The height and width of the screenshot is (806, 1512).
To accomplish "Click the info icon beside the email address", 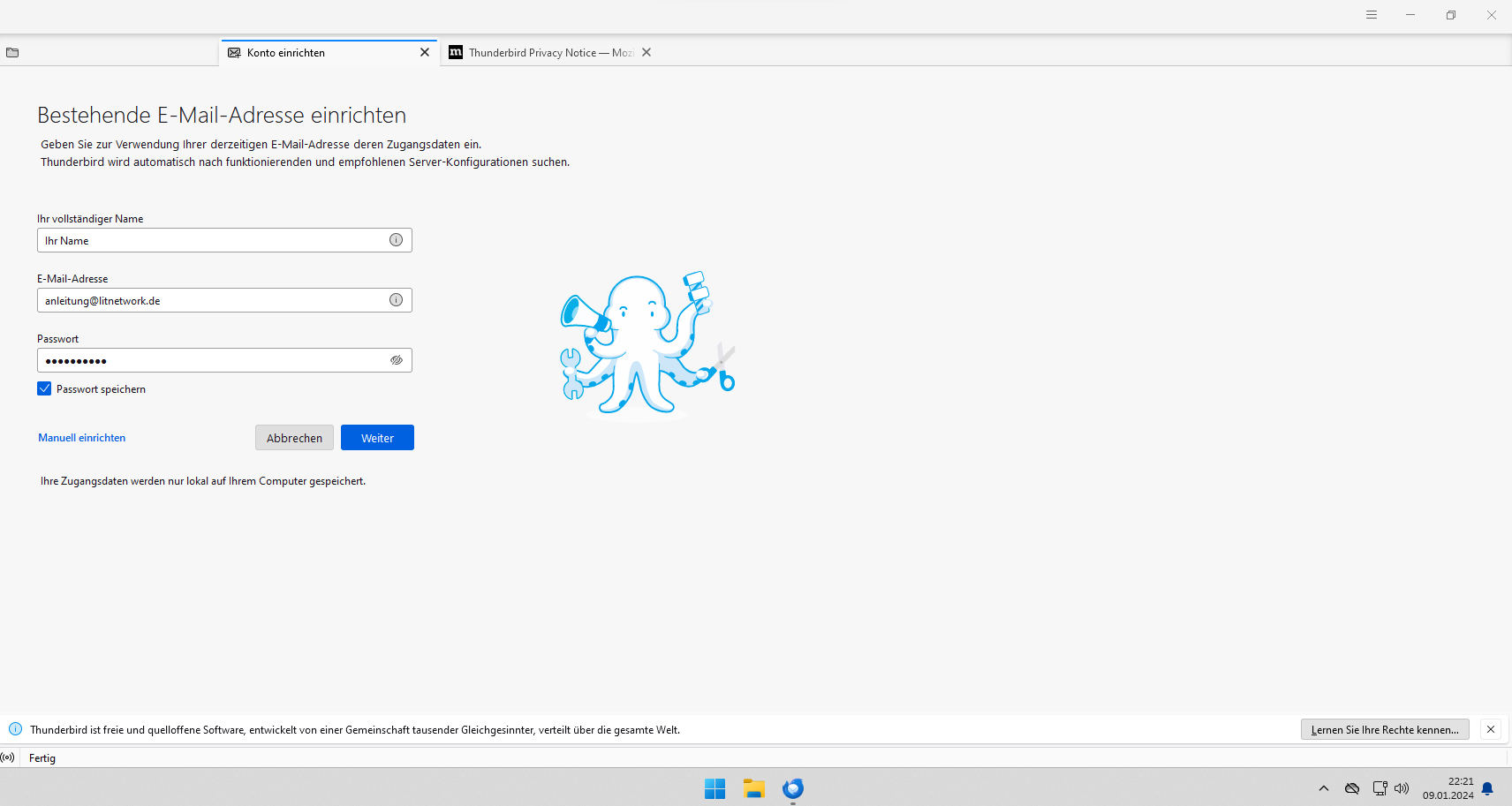I will [396, 299].
